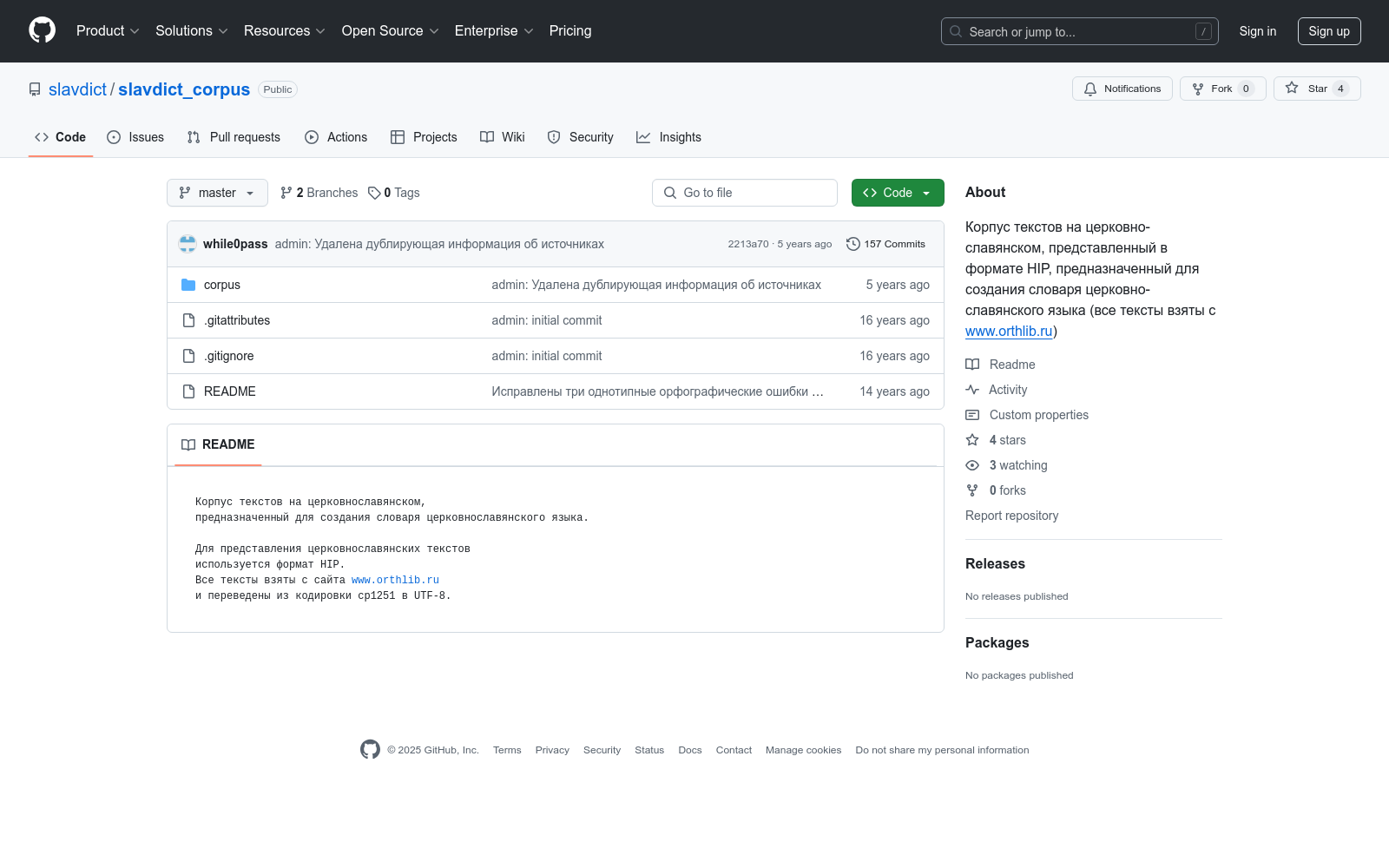Go to the Actions tab
Image resolution: width=1389 pixels, height=868 pixels.
pos(336,137)
